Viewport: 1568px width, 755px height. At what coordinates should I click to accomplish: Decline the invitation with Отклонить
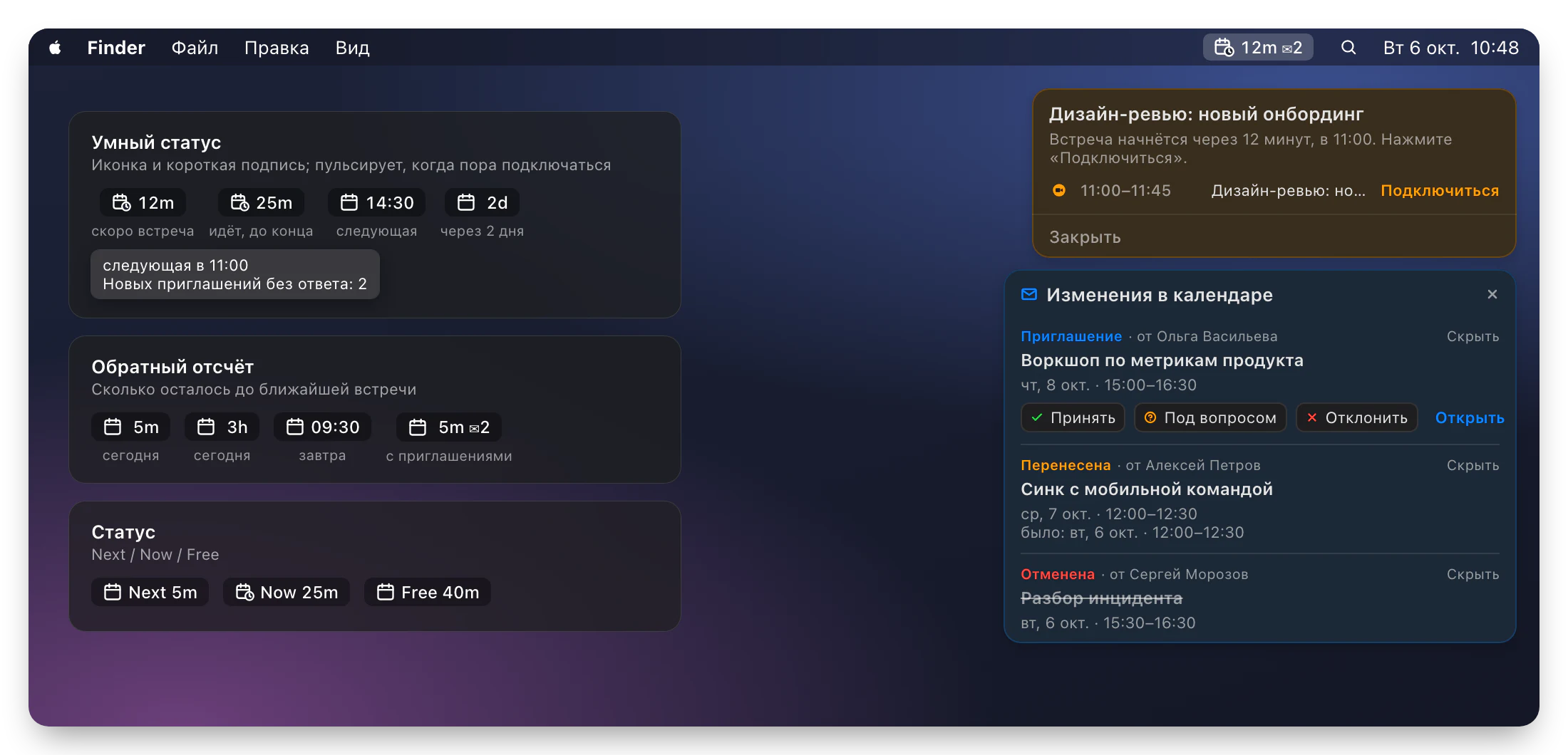click(x=1356, y=418)
